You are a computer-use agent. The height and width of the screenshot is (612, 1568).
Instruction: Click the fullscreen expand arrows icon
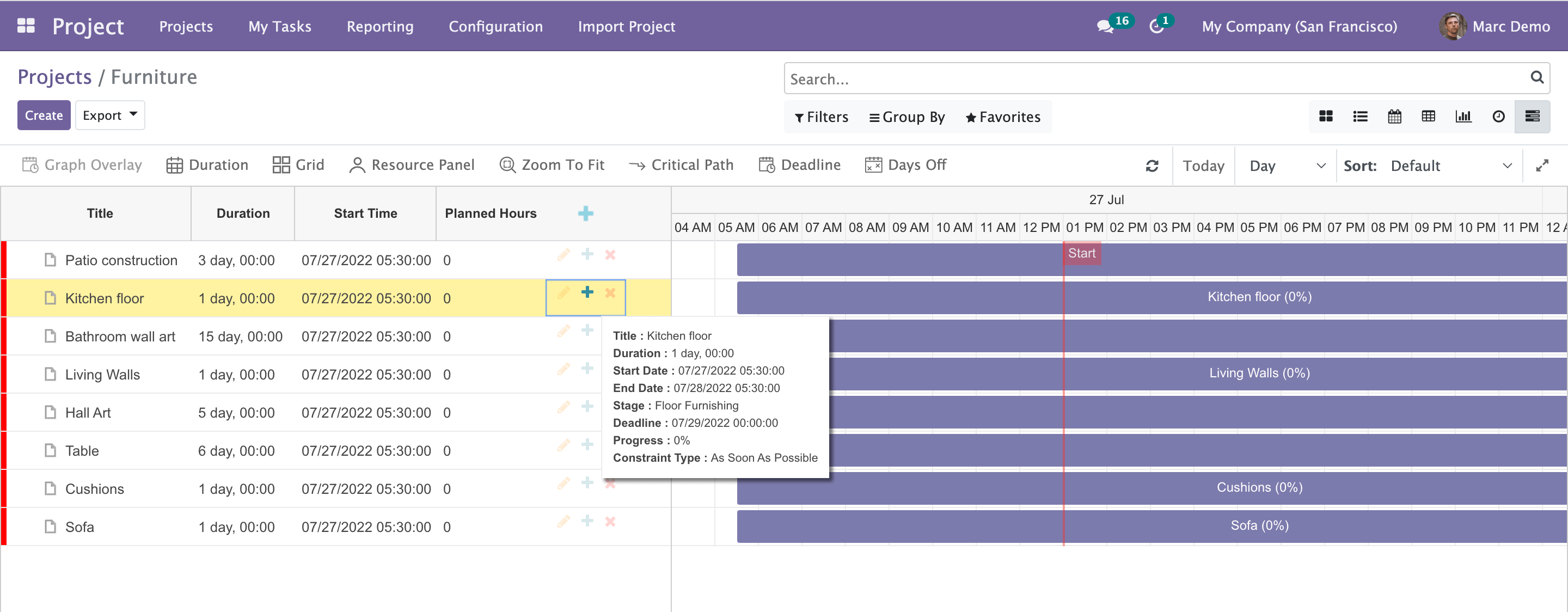(1541, 166)
